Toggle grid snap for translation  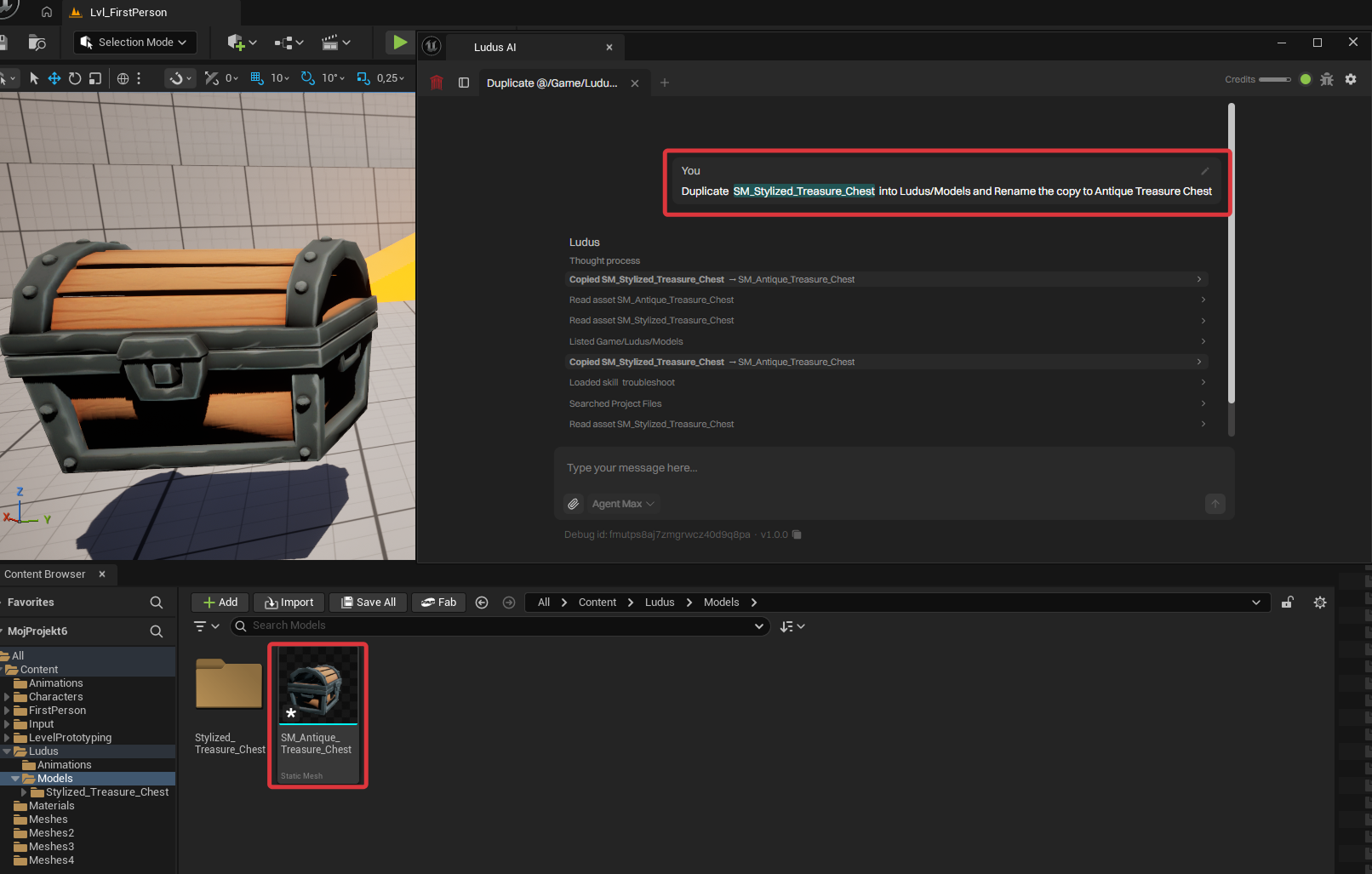pos(257,78)
